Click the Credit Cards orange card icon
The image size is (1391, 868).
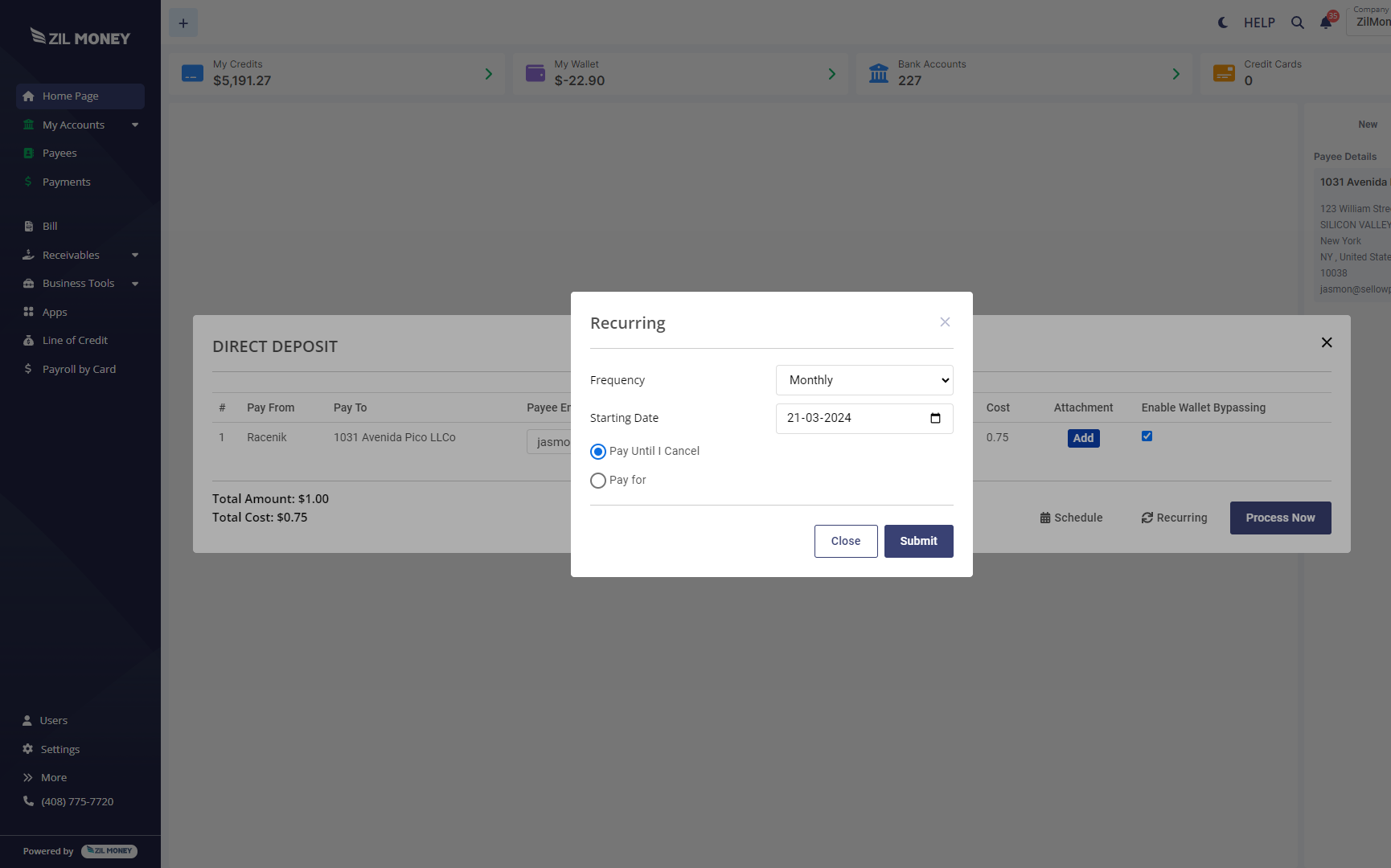point(1224,73)
